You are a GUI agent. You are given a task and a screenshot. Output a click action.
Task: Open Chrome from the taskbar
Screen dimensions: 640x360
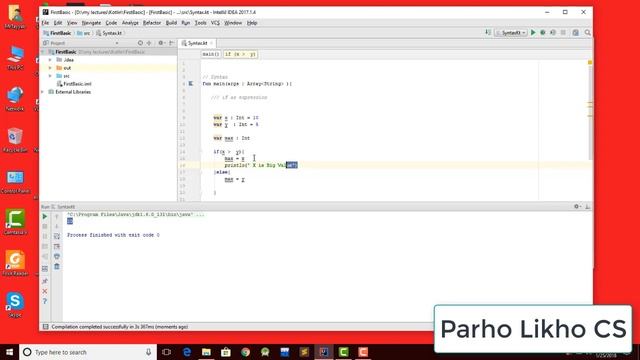(x=245, y=352)
